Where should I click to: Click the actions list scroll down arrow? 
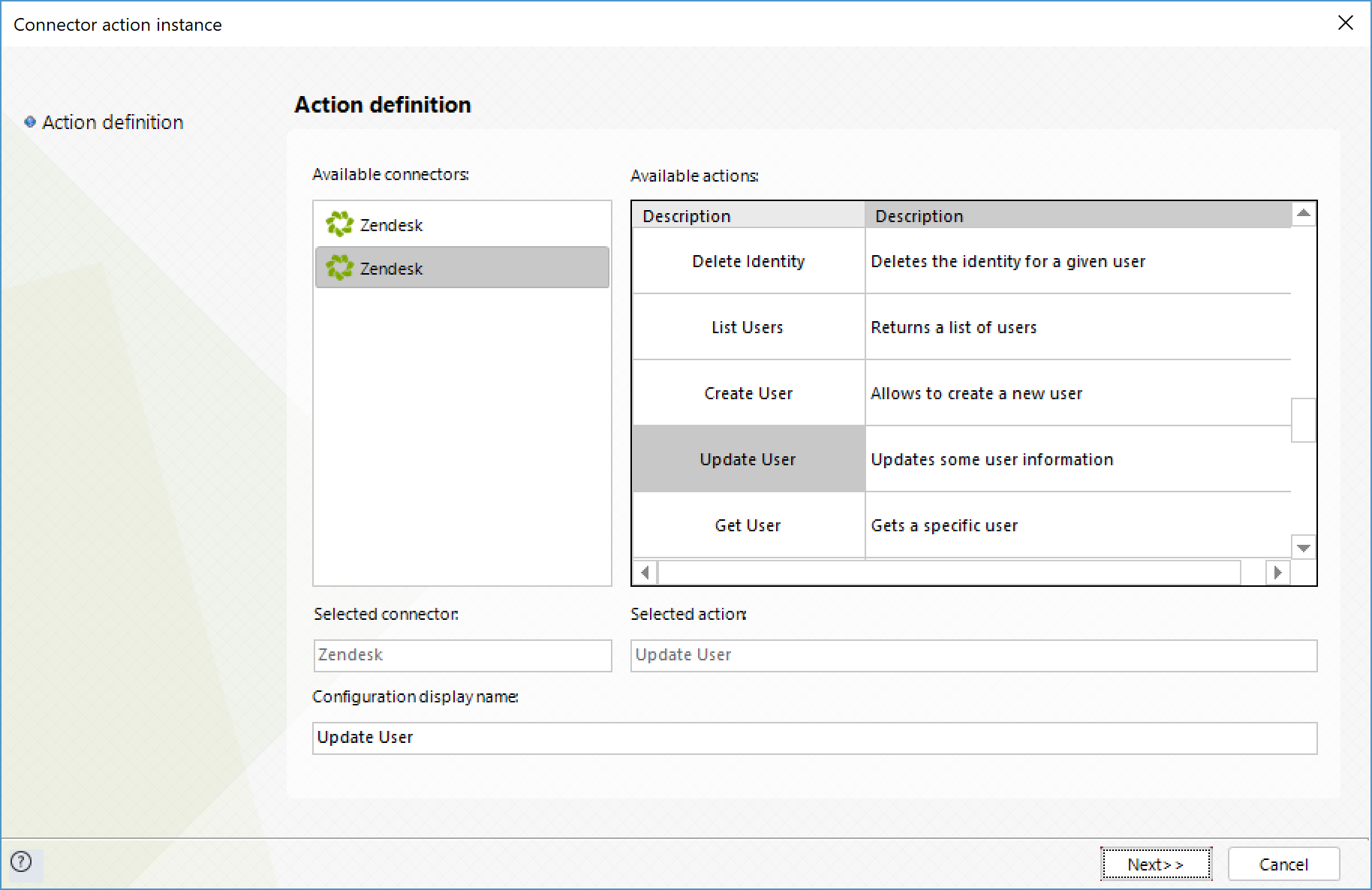(1304, 547)
